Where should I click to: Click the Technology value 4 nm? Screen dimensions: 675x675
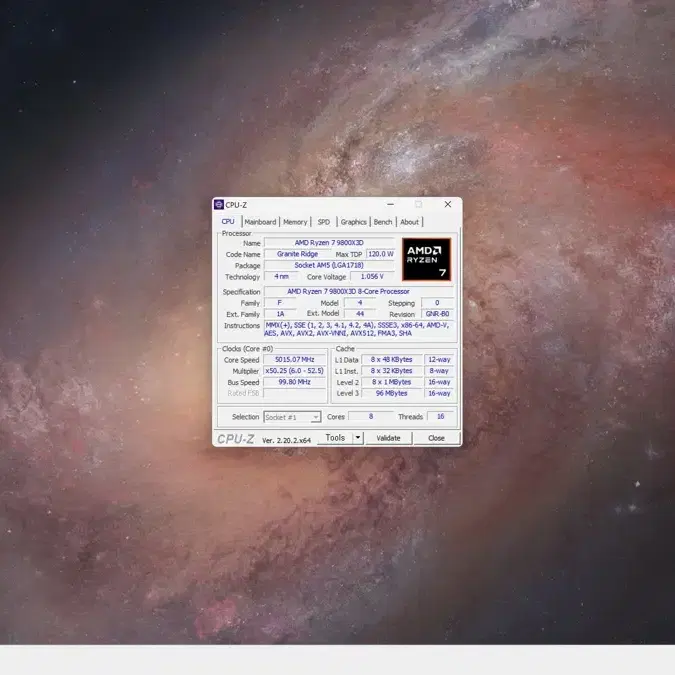[281, 276]
